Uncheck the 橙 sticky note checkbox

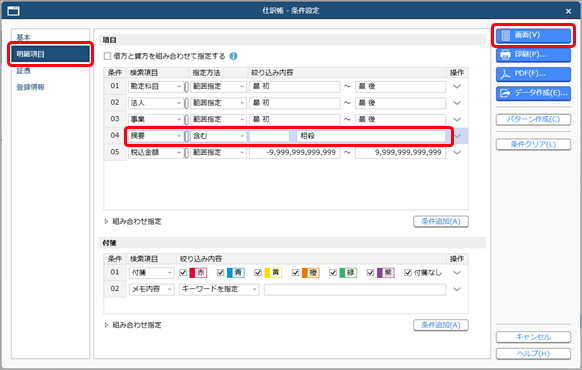pyautogui.click(x=295, y=273)
